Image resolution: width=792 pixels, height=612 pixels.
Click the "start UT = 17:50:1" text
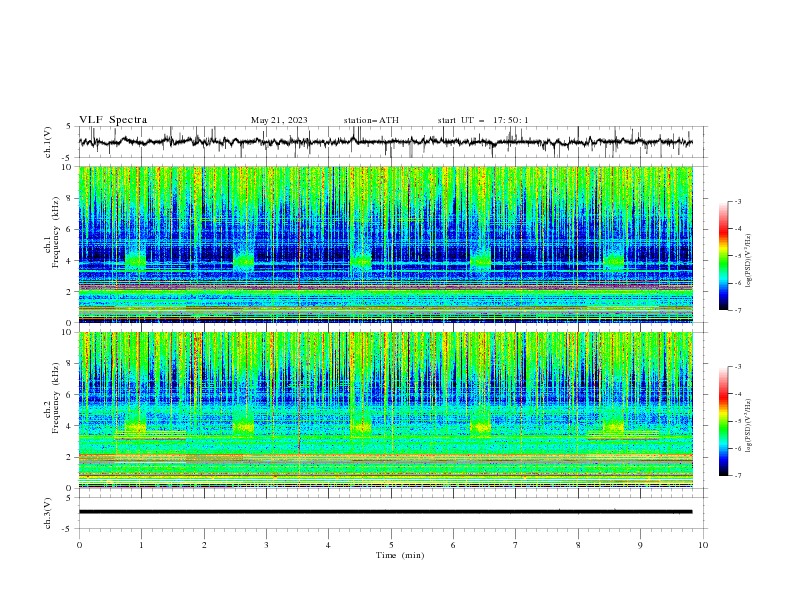point(483,120)
